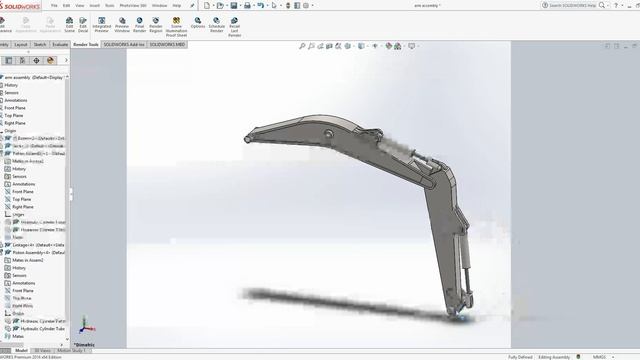This screenshot has height=360, width=640.
Task: Recall the Last Render
Action: 234,27
